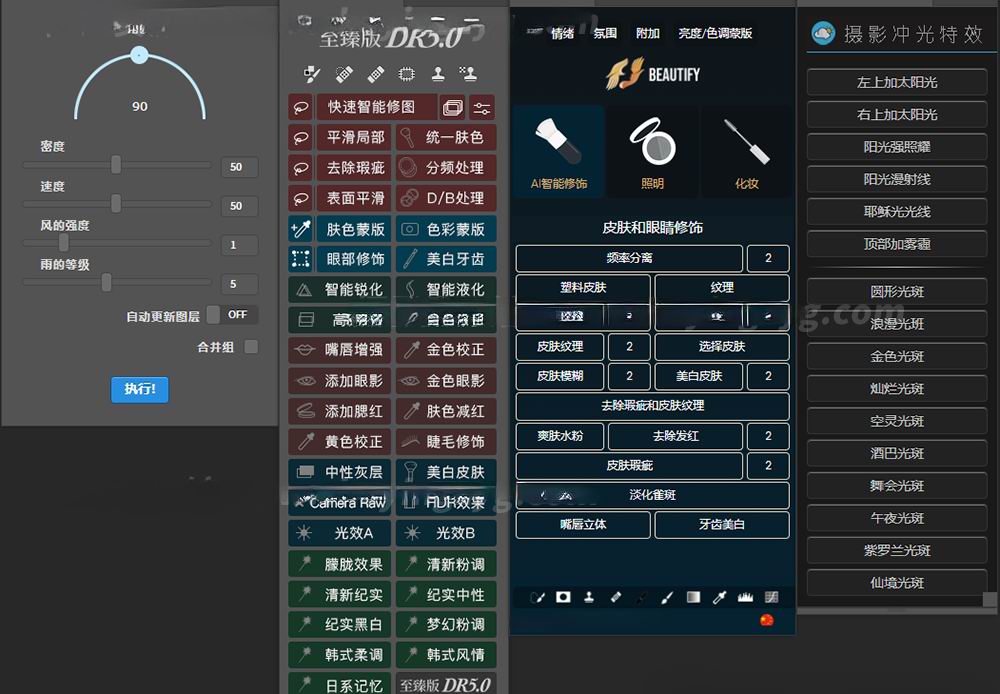Click the value field beside 去除发红

coord(768,436)
